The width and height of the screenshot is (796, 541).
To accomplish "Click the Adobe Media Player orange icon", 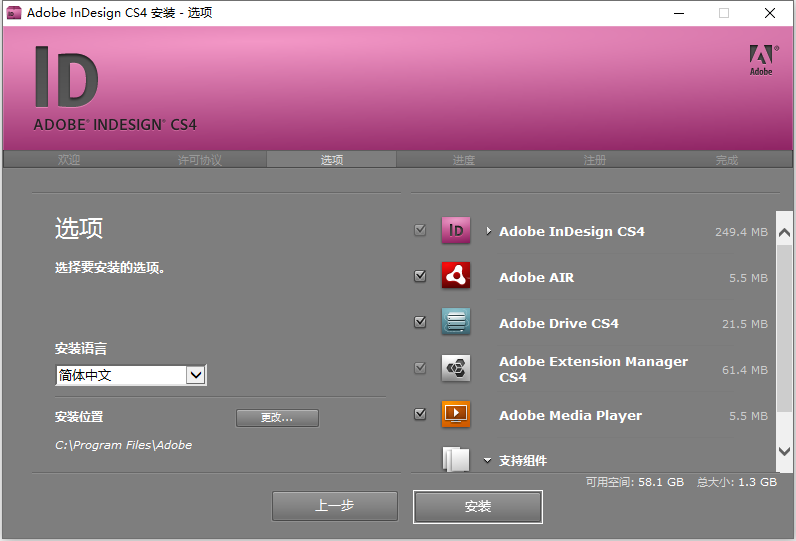I will (x=455, y=414).
